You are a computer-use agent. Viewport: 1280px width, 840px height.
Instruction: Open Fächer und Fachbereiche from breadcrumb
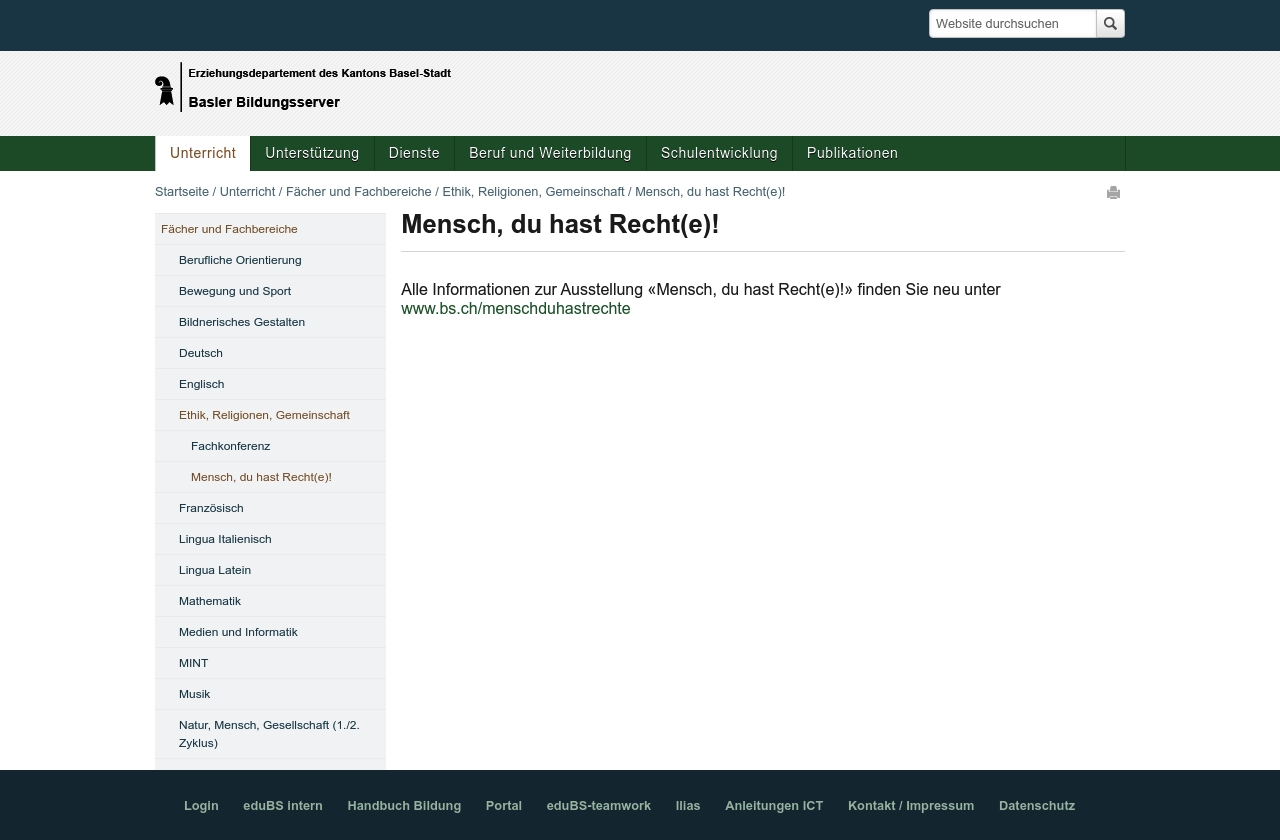tap(359, 192)
